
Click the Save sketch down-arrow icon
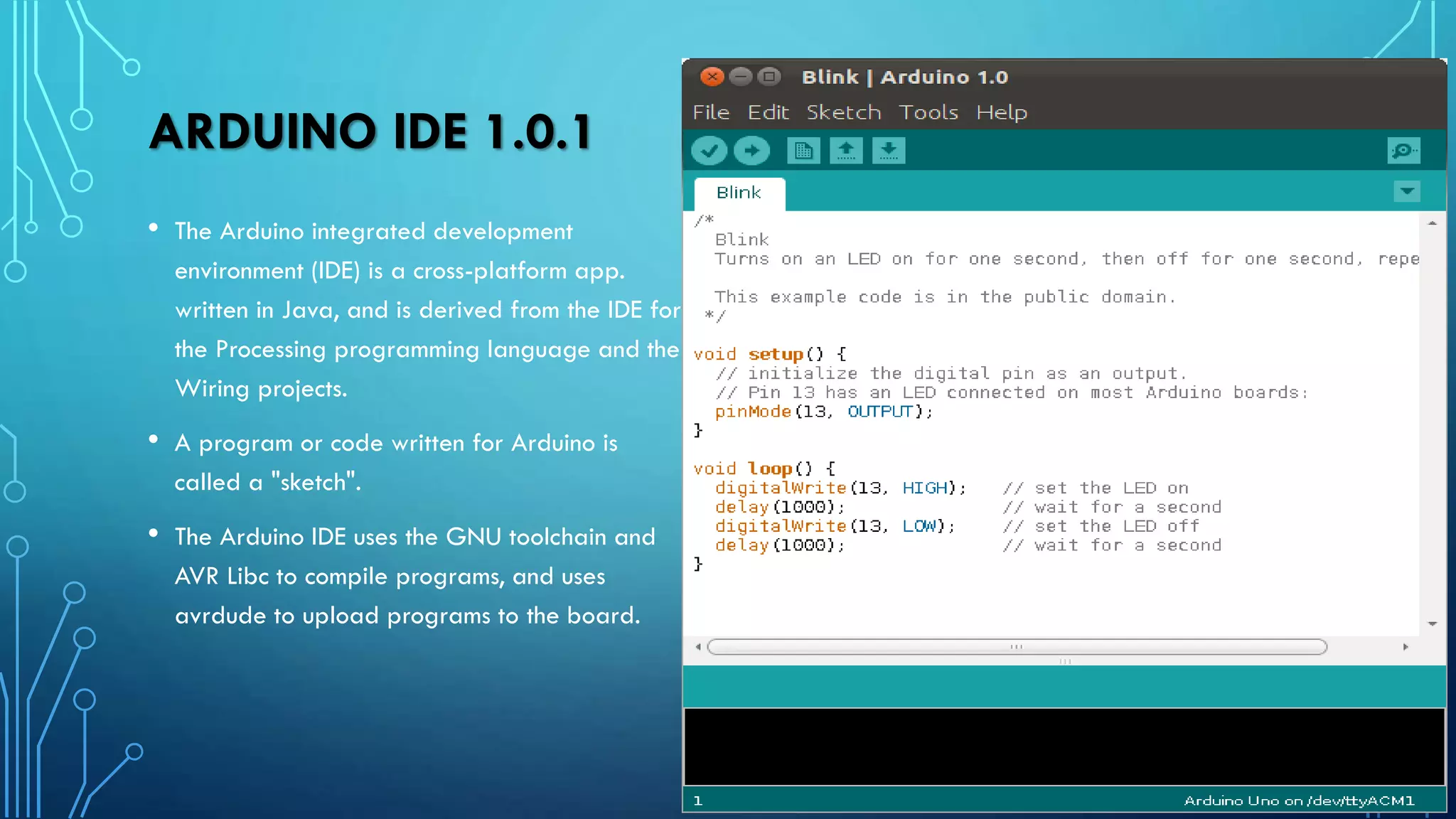[x=888, y=151]
